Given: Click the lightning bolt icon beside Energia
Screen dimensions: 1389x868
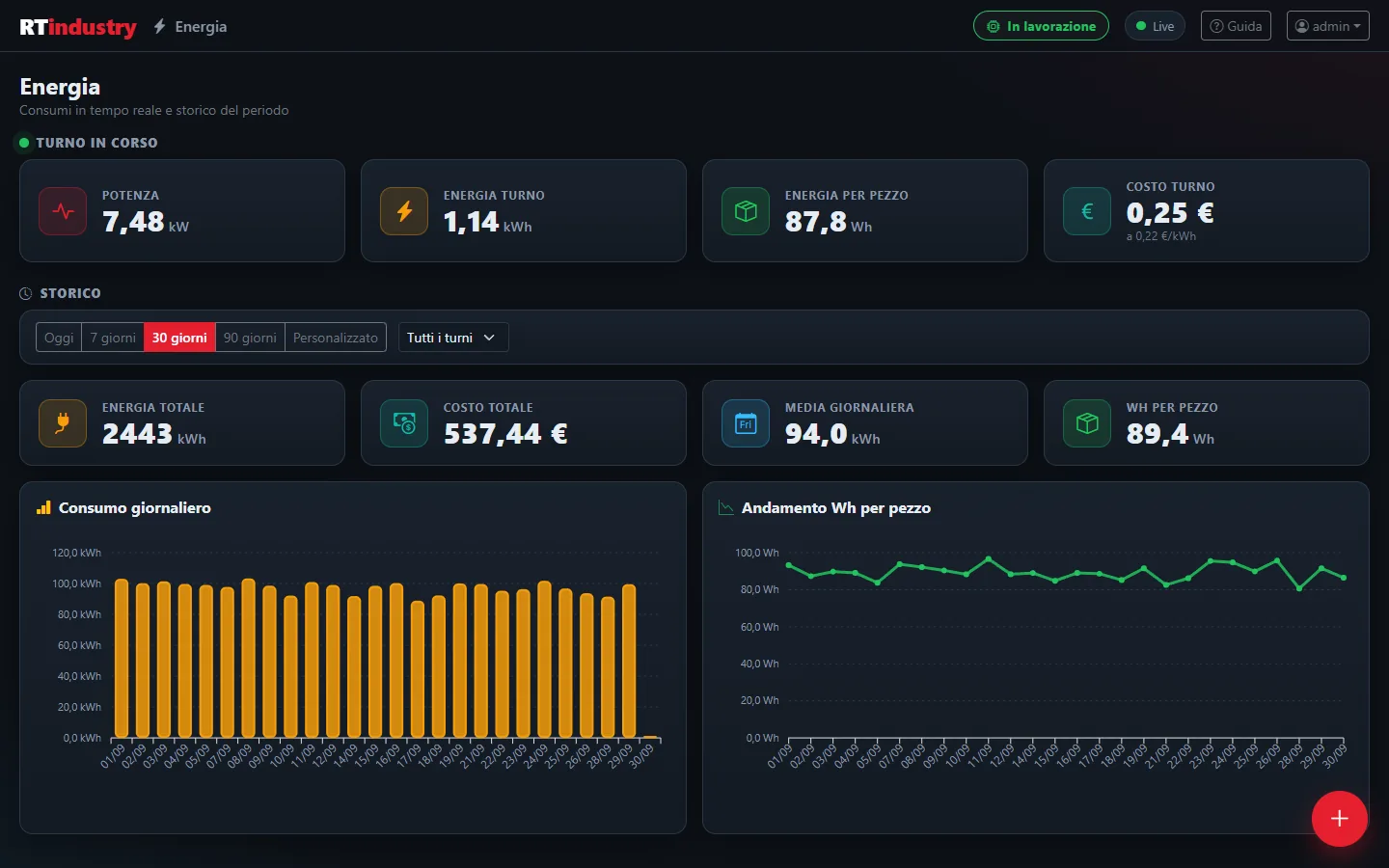Looking at the screenshot, I should pos(160,27).
